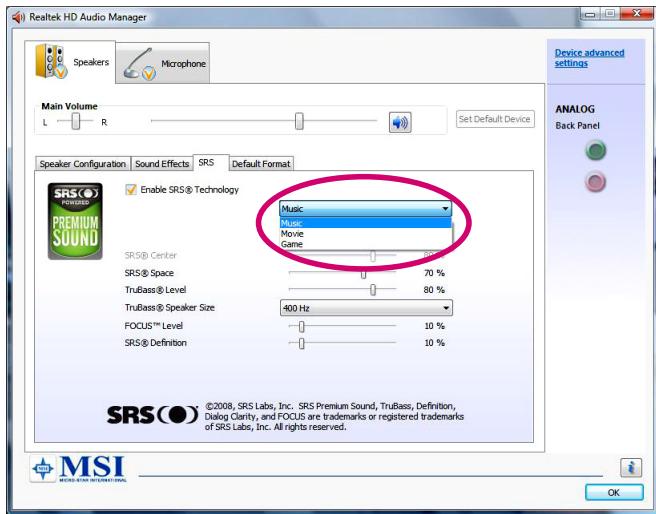Viewport: 656px width, 514px height.
Task: Open the information icon button
Action: click(630, 467)
